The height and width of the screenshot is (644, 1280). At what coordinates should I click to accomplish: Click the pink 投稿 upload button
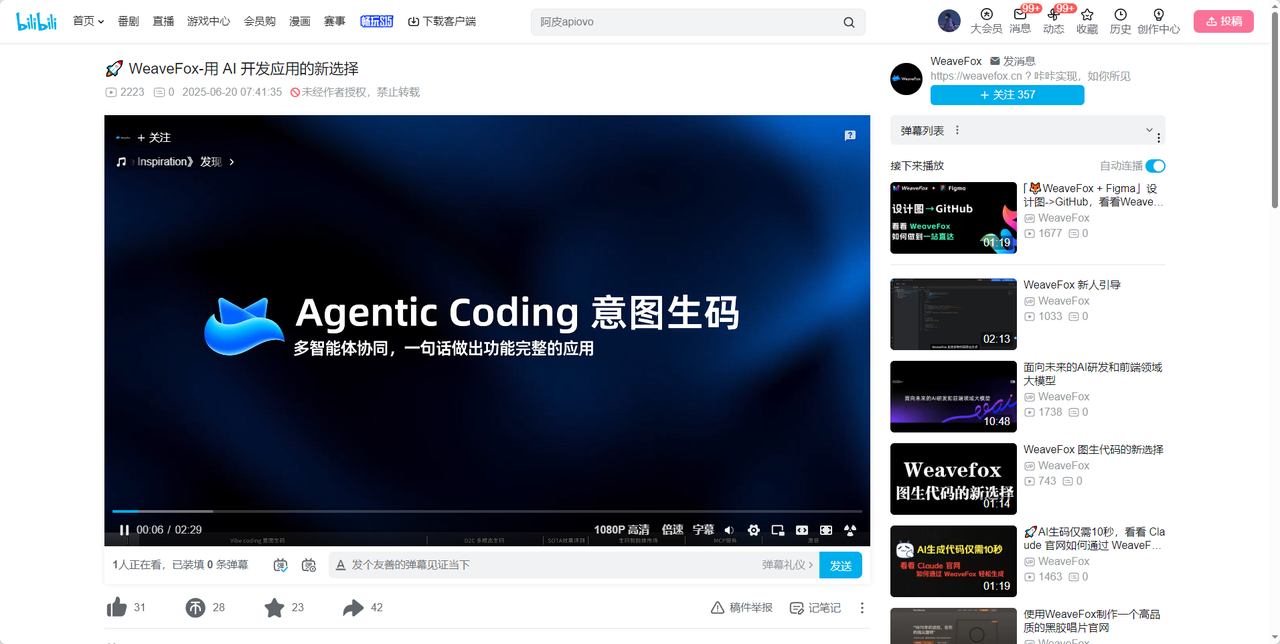[x=1223, y=21]
